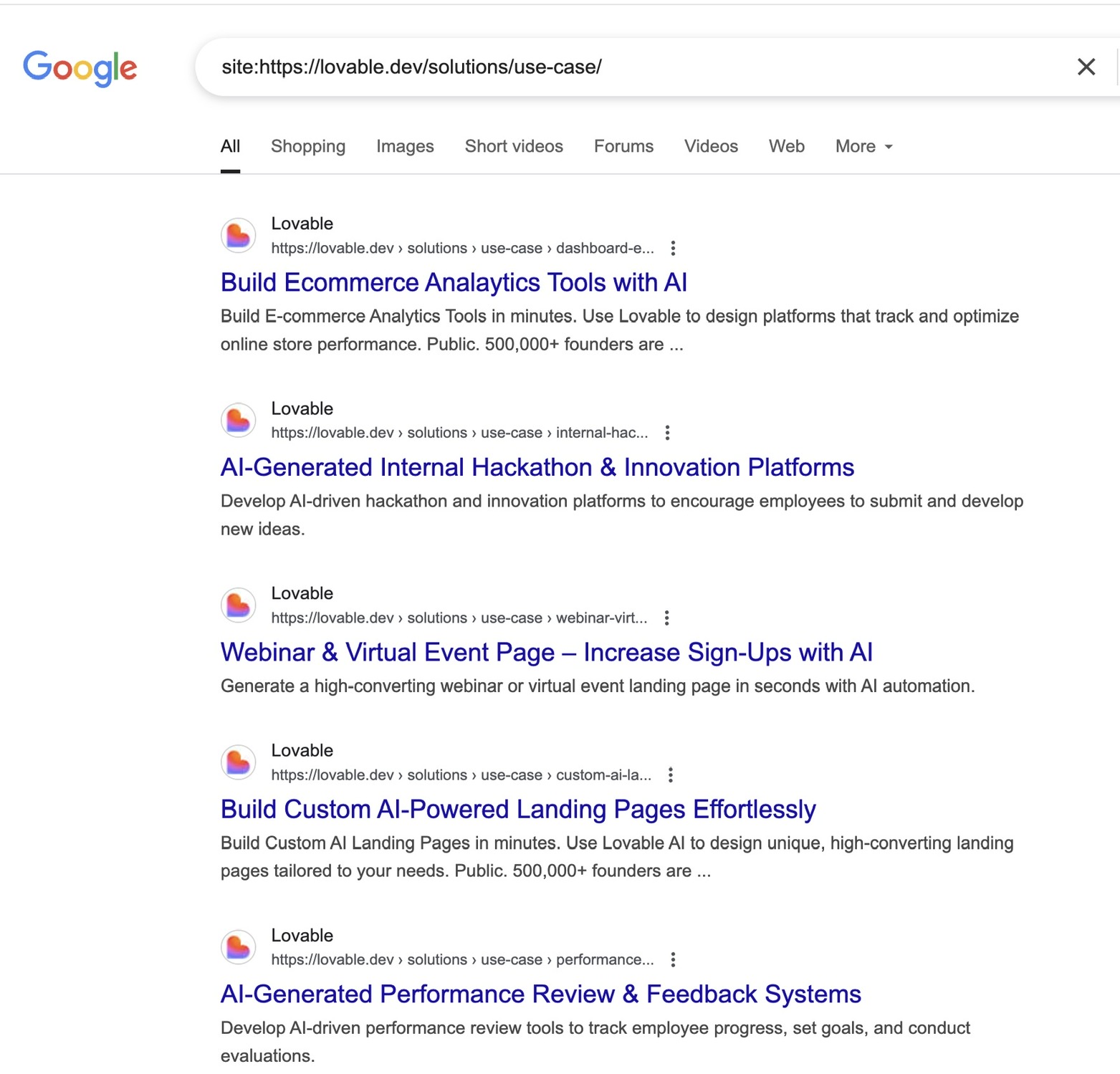Open three-dot menu for Ecommerce Analytics result

click(x=673, y=249)
